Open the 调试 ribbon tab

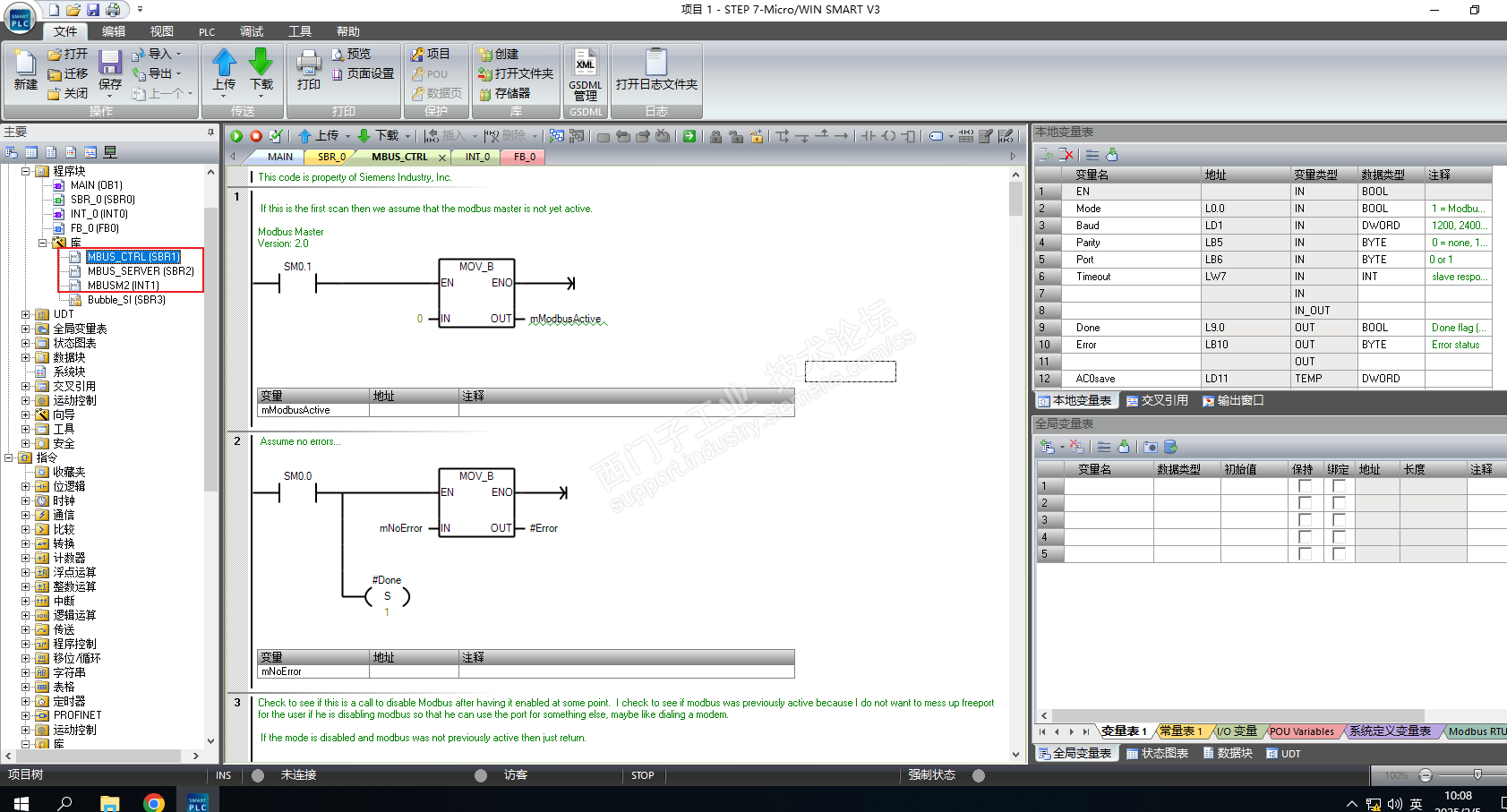[252, 31]
